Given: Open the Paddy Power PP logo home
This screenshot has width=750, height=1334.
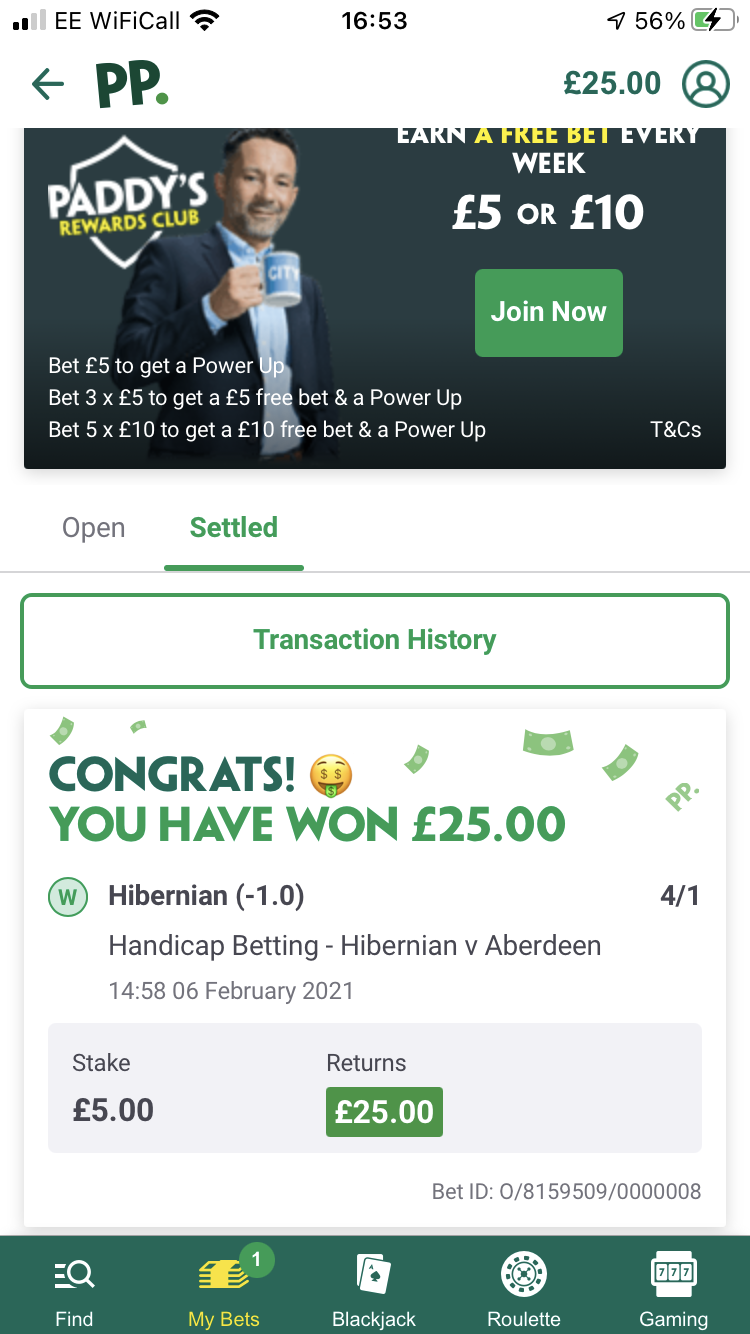Looking at the screenshot, I should 132,85.
